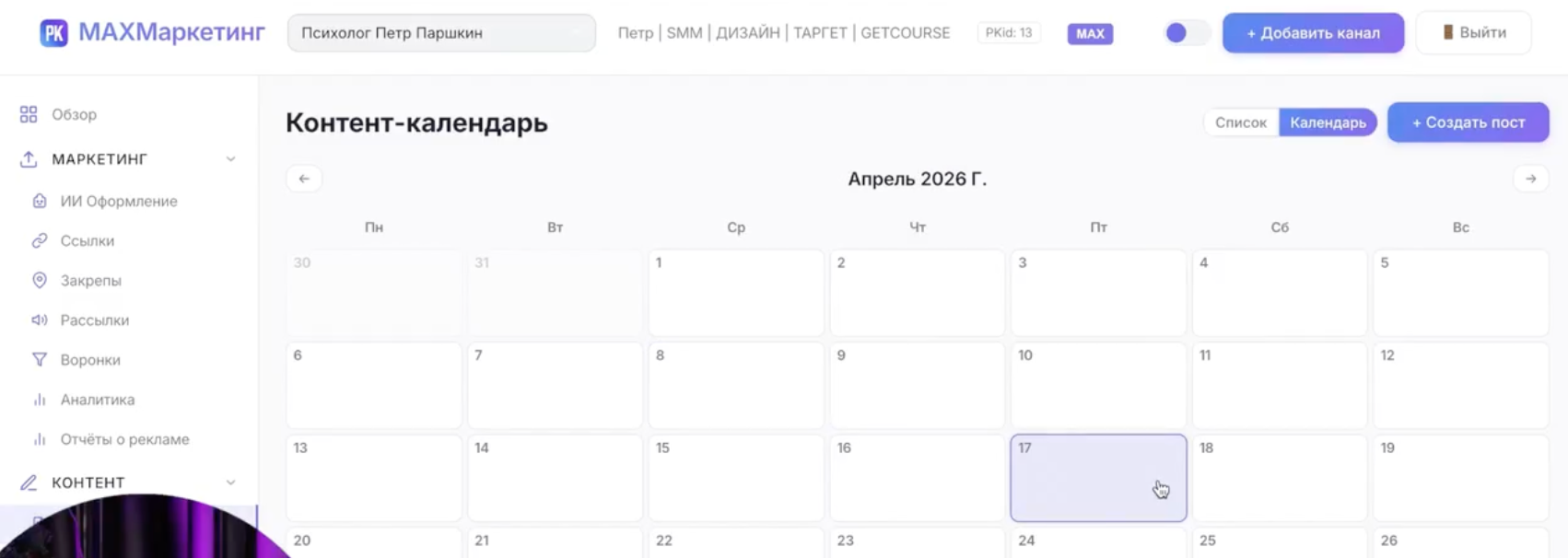Go to previous month with left arrow
1568x558 pixels.
(304, 179)
